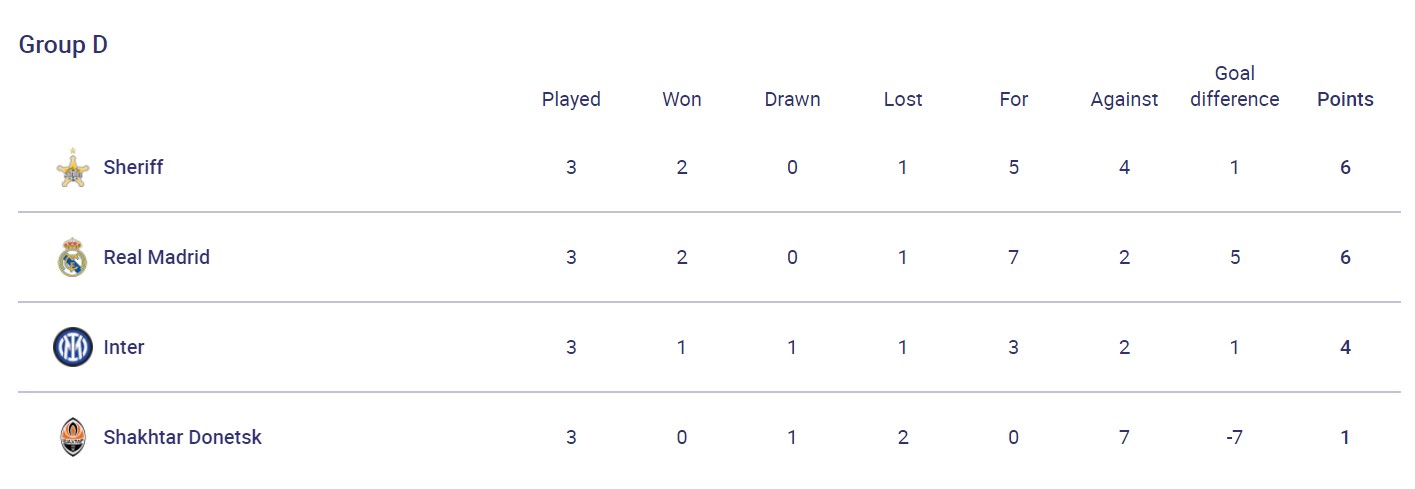
Task: Click the Lost column header
Action: tap(903, 100)
